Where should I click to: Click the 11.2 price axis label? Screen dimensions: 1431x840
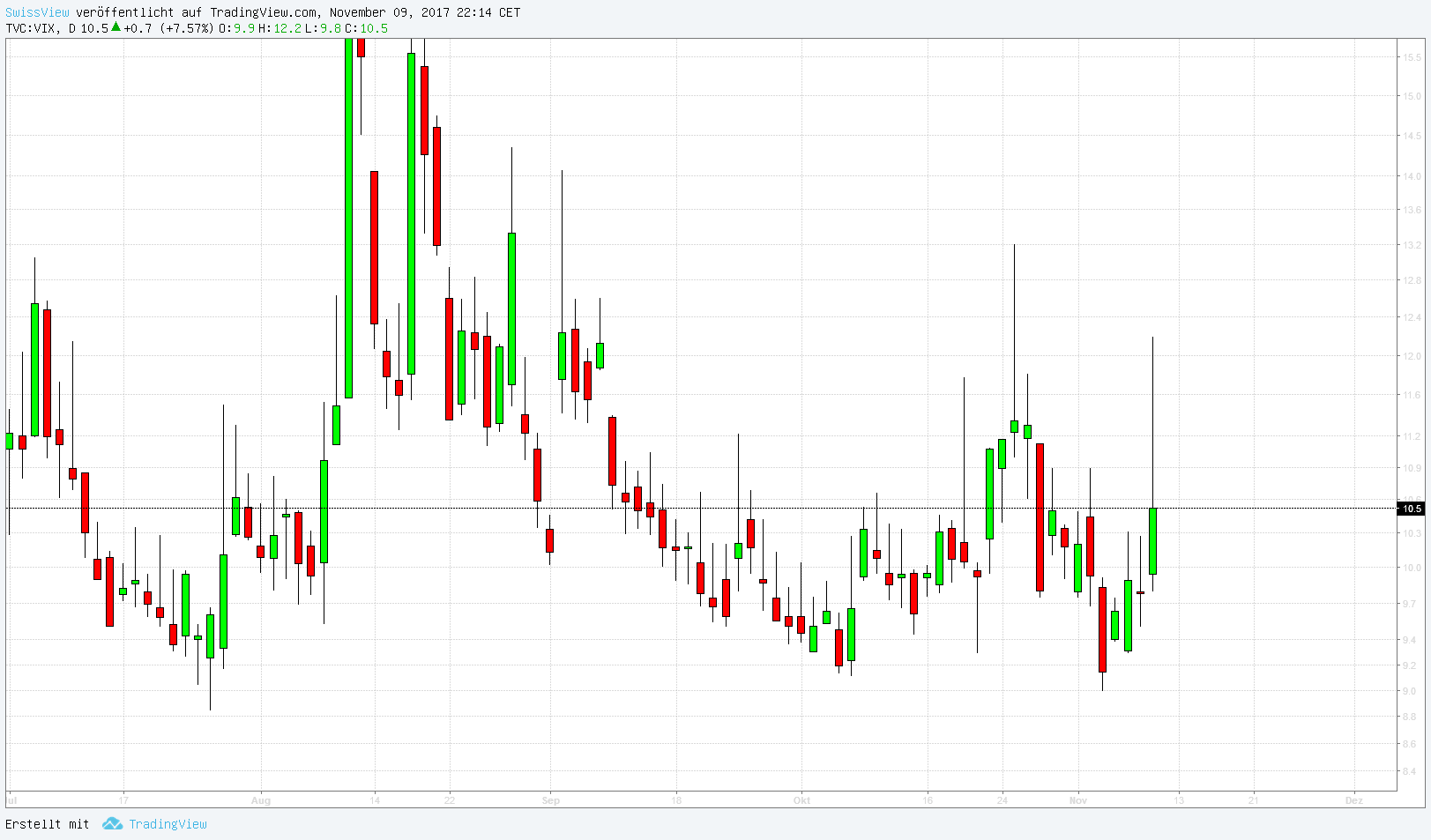1412,436
